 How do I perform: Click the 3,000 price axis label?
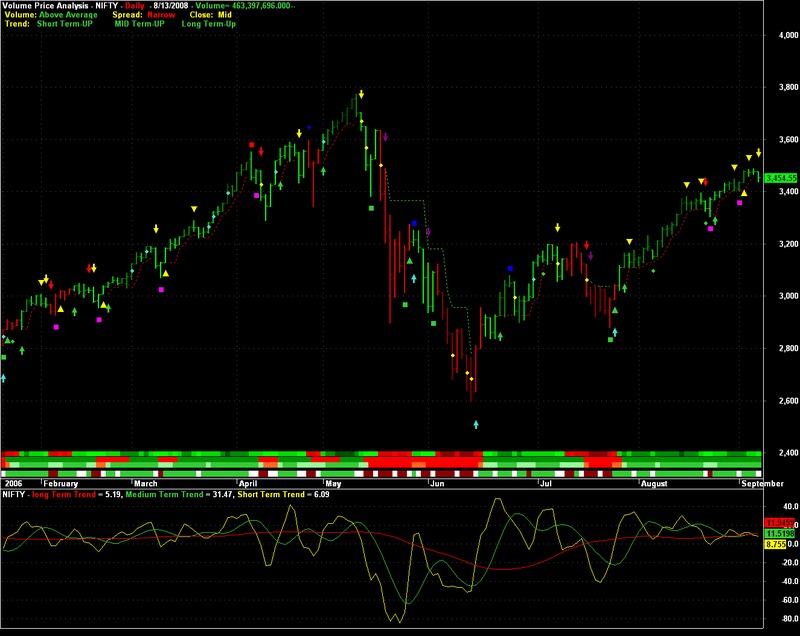tap(788, 296)
